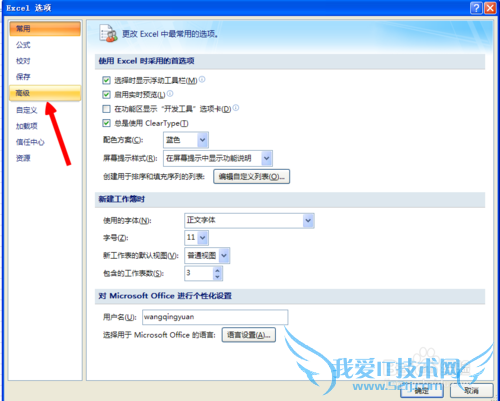The image size is (500, 401).
Task: Click info icon beside 开发工具 选项卡
Action: [x=236, y=108]
